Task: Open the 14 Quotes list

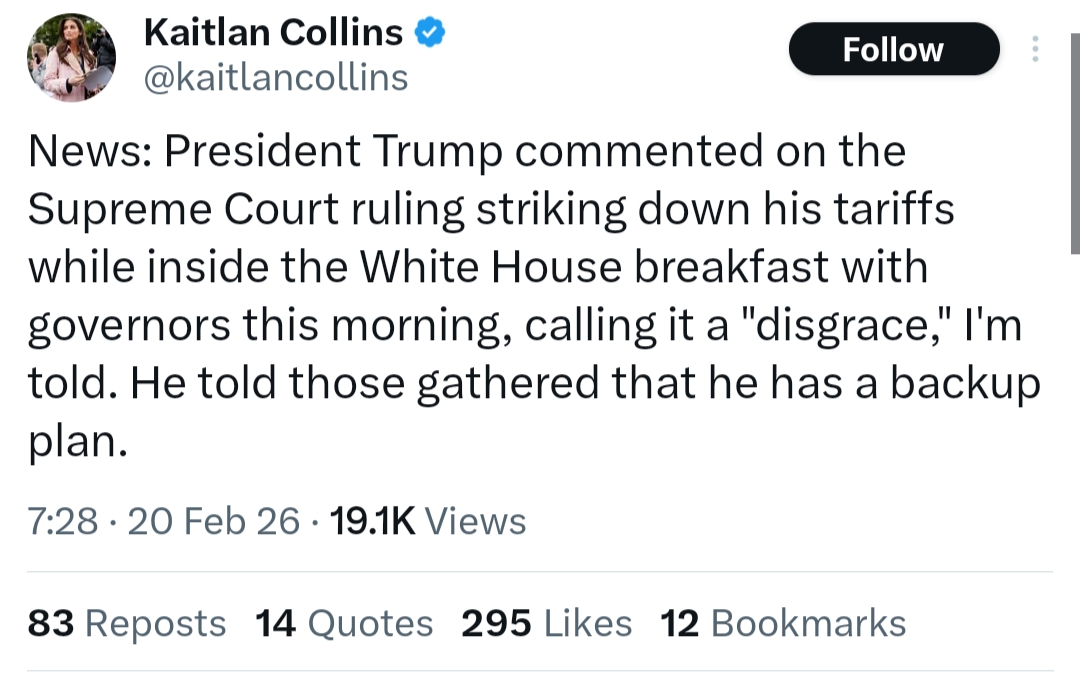Action: click(344, 623)
